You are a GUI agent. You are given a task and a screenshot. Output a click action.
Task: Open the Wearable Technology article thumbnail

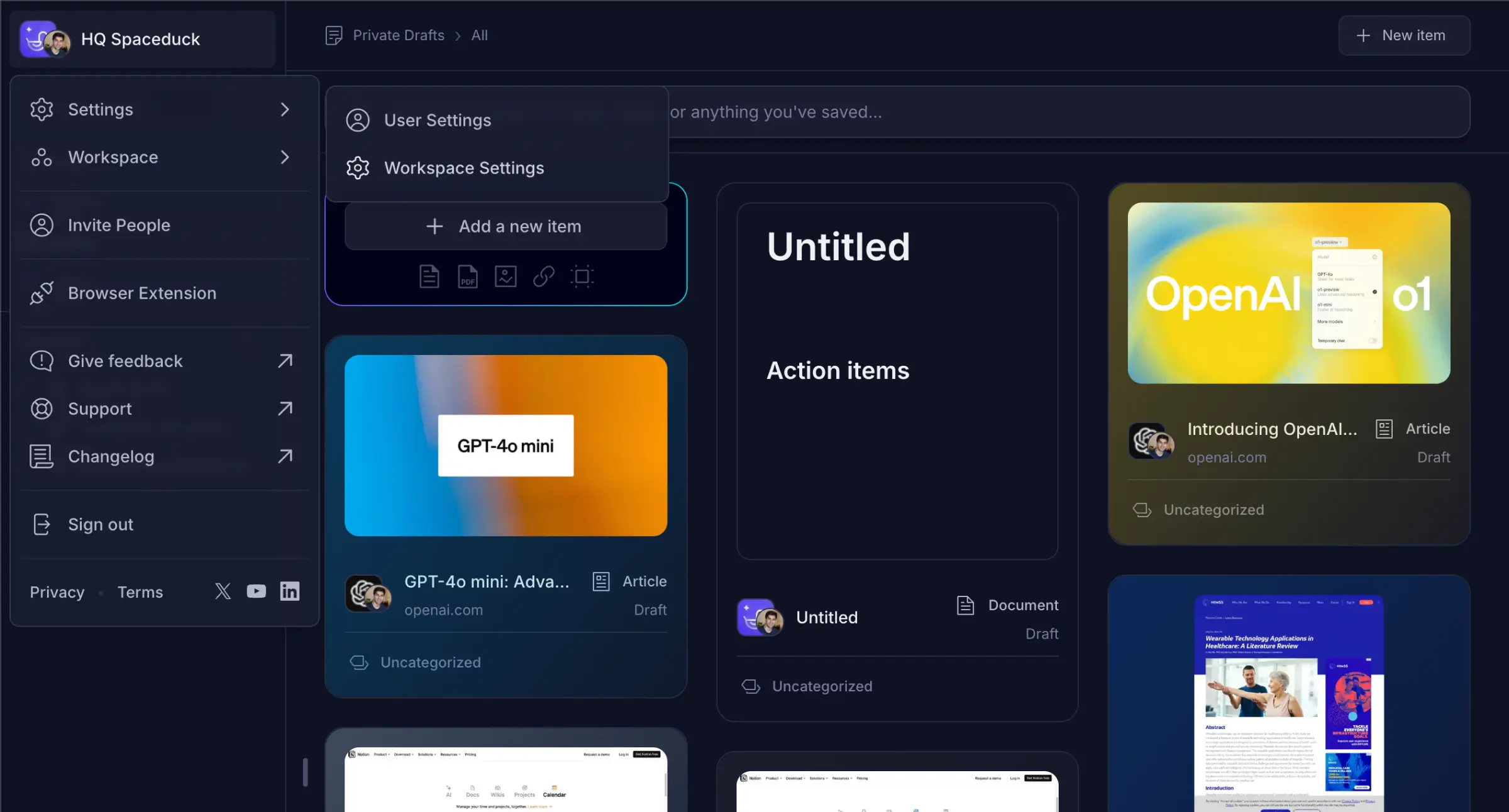coord(1289,703)
